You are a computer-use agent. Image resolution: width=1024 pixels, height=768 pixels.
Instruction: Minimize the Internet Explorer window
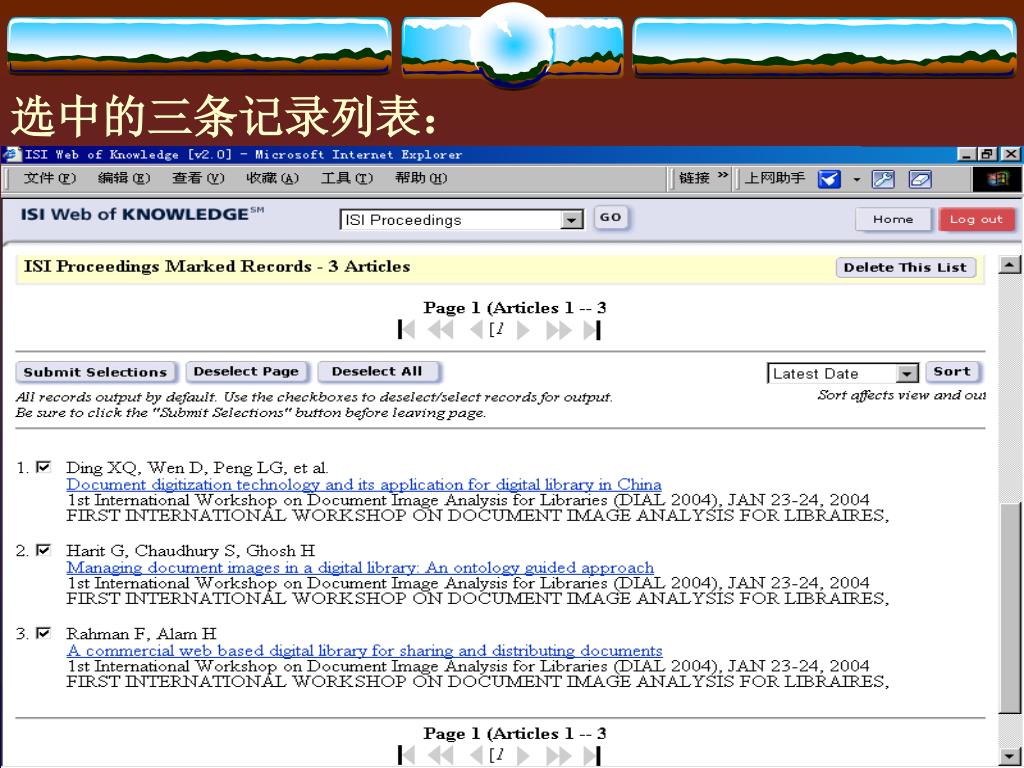tap(967, 155)
